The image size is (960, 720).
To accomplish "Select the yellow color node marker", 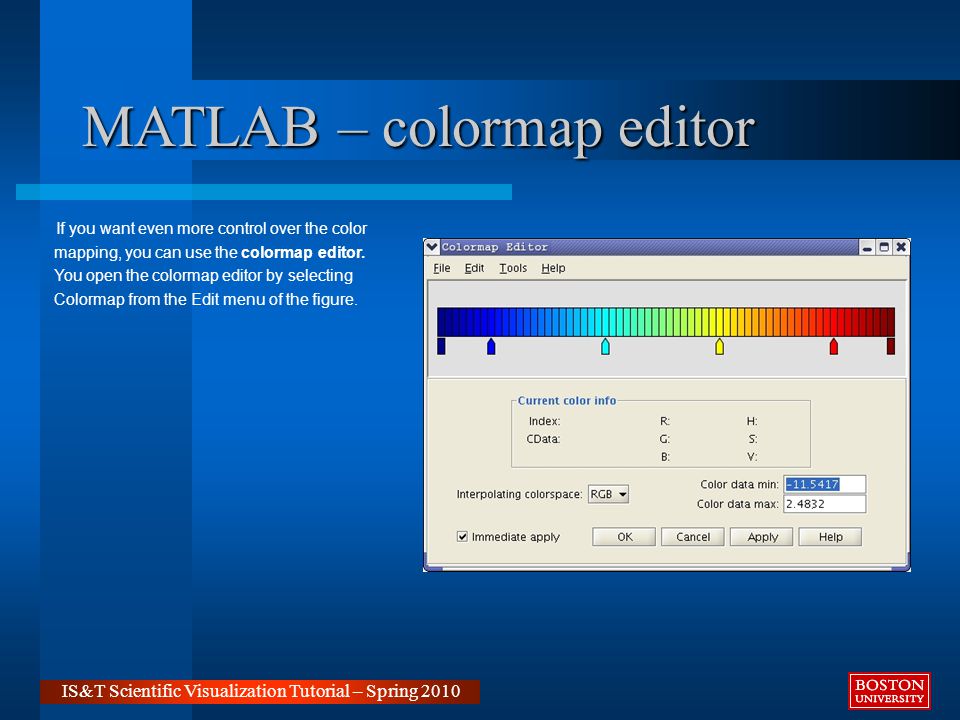I will coord(720,346).
